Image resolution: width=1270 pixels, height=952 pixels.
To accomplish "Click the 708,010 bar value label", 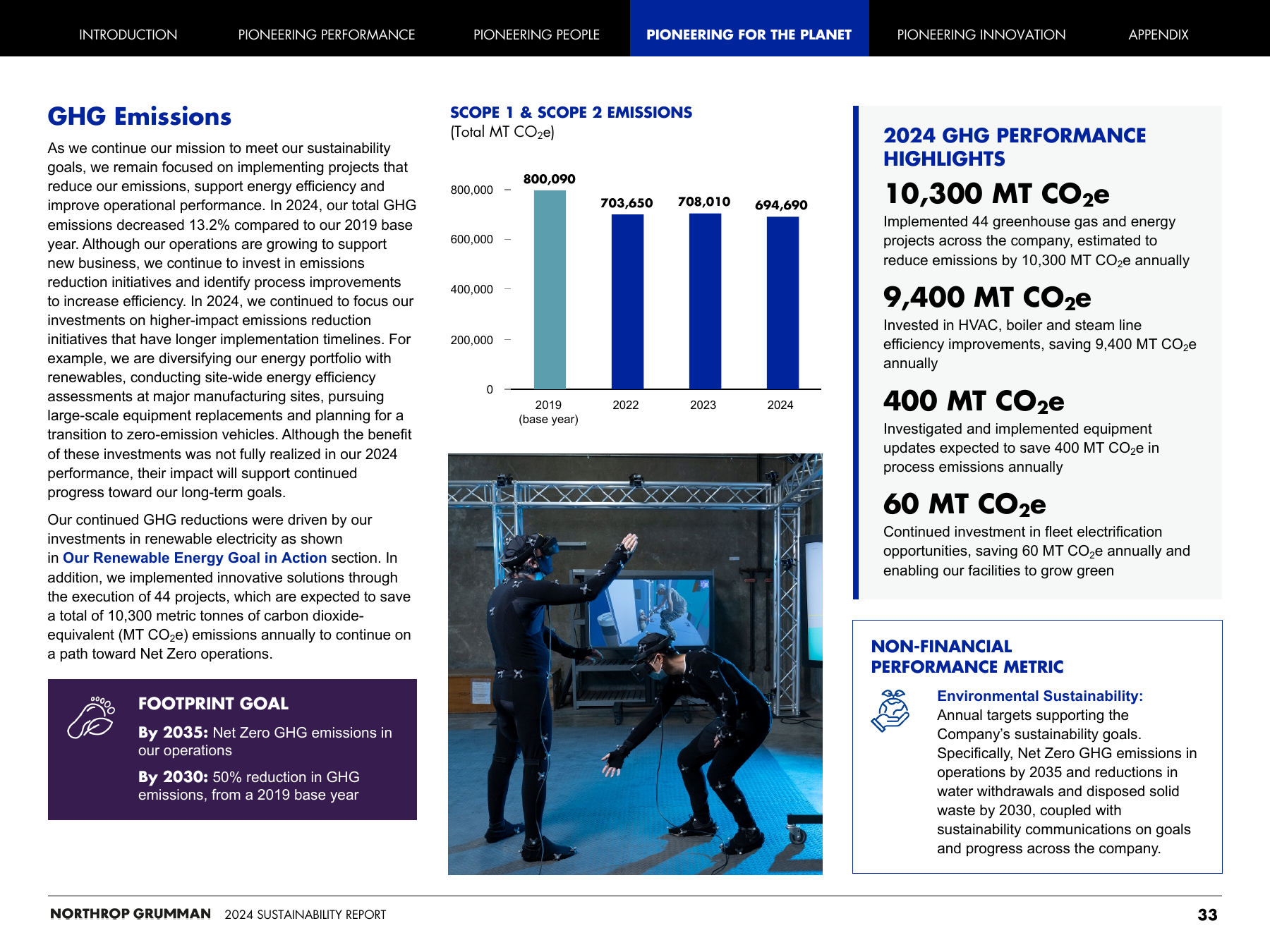I will [704, 202].
